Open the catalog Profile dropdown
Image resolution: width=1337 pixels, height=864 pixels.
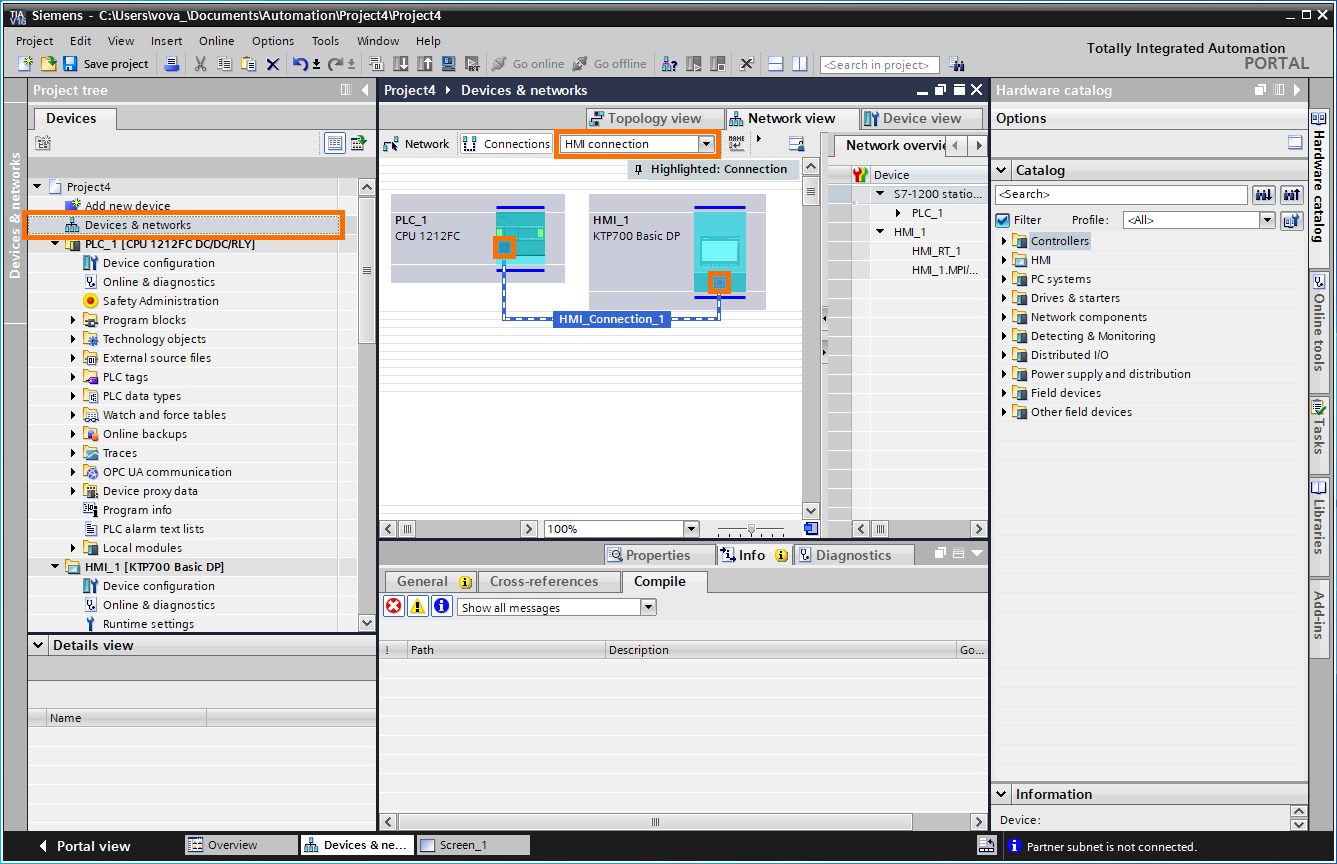coord(1267,220)
